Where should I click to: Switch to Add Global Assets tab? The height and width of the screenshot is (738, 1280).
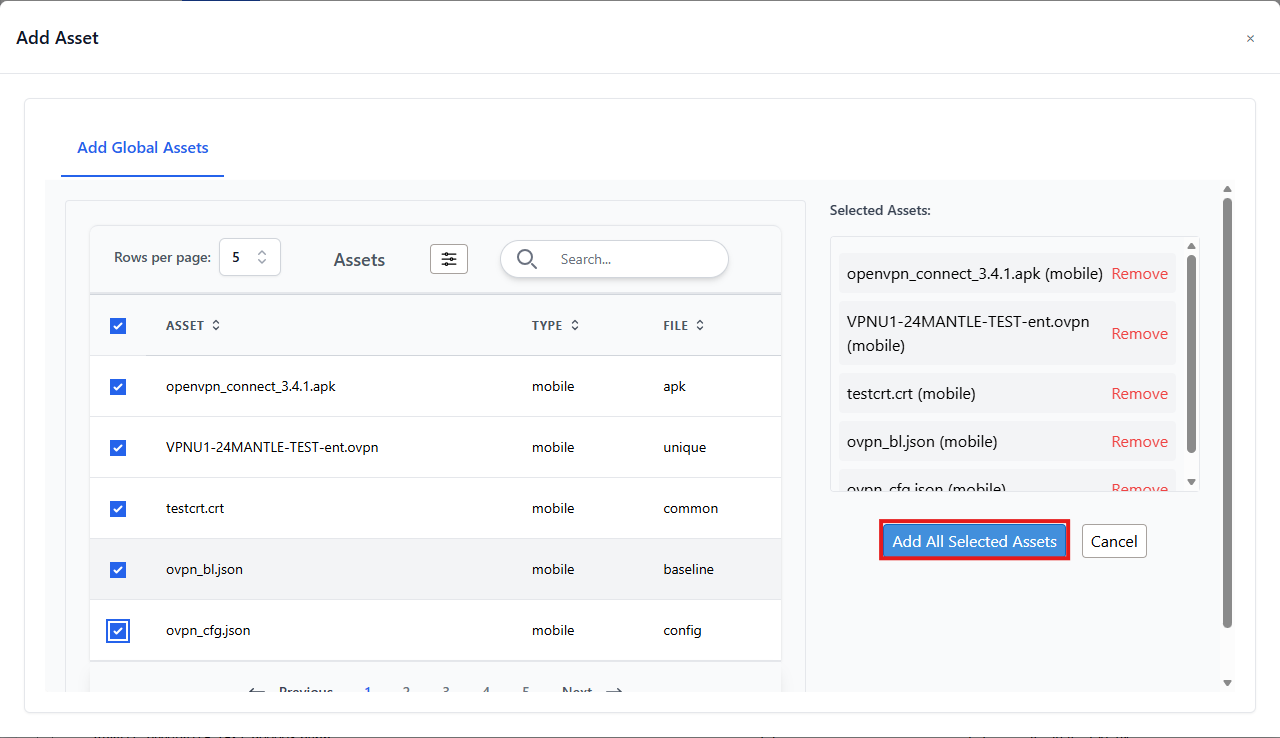[143, 148]
